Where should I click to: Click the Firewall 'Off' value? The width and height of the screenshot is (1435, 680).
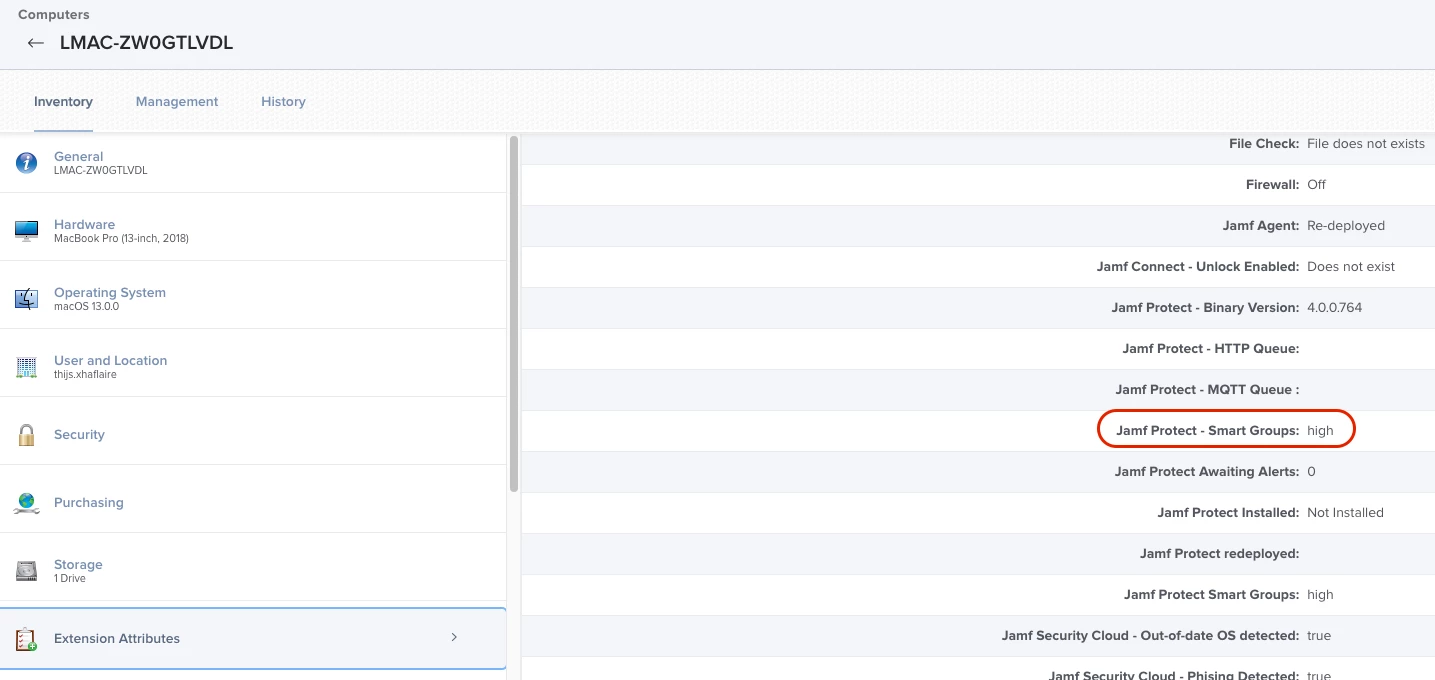(1317, 185)
